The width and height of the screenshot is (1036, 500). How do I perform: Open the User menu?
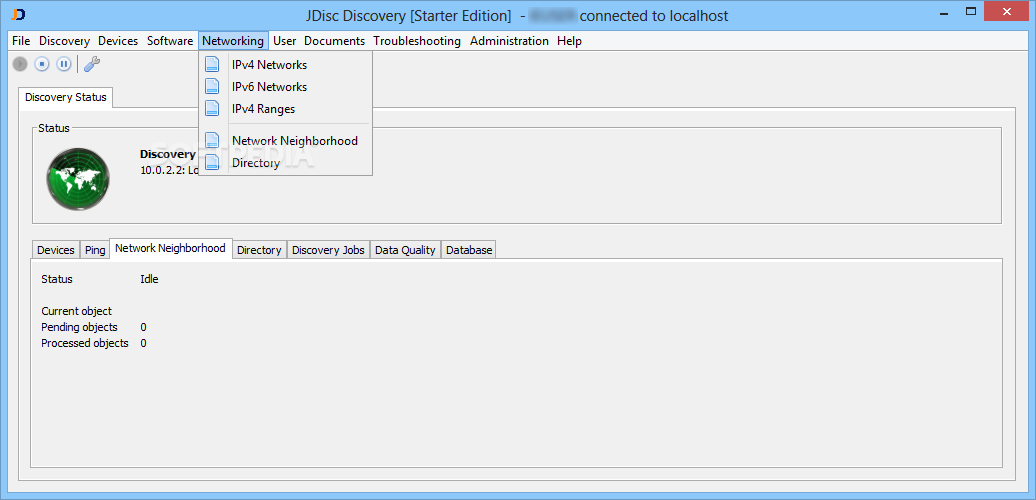click(285, 41)
